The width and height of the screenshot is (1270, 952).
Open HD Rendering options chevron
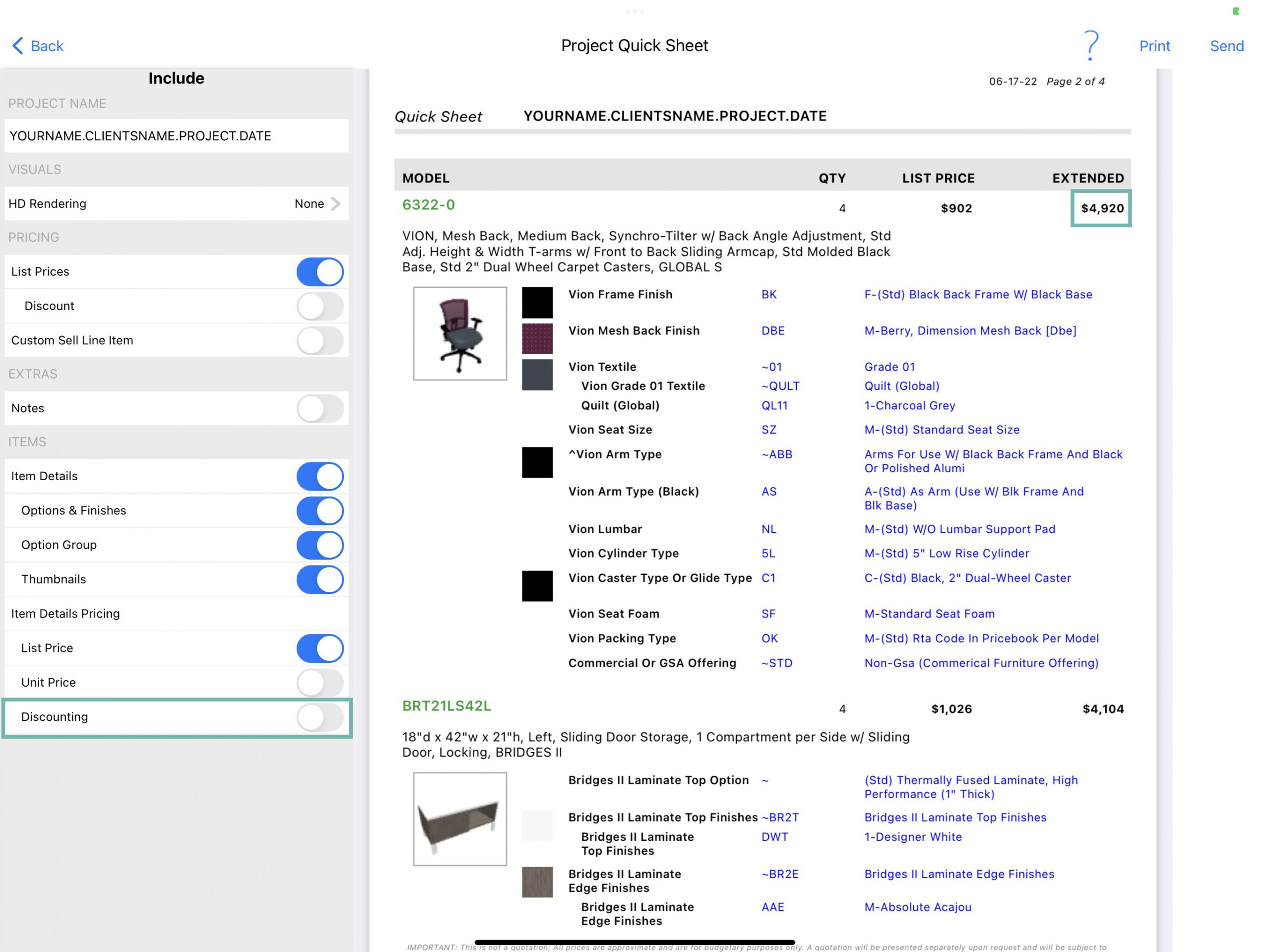click(336, 204)
